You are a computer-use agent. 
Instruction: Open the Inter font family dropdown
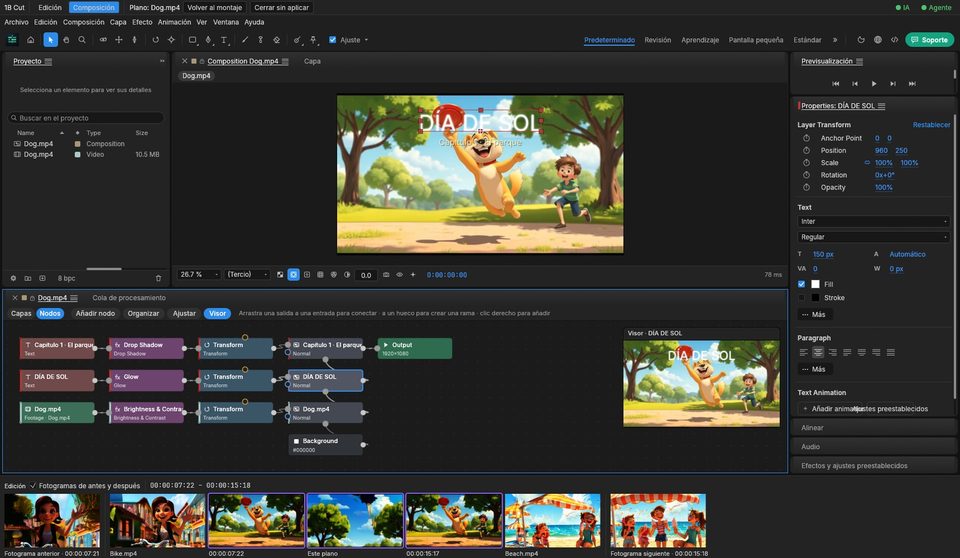click(x=873, y=221)
